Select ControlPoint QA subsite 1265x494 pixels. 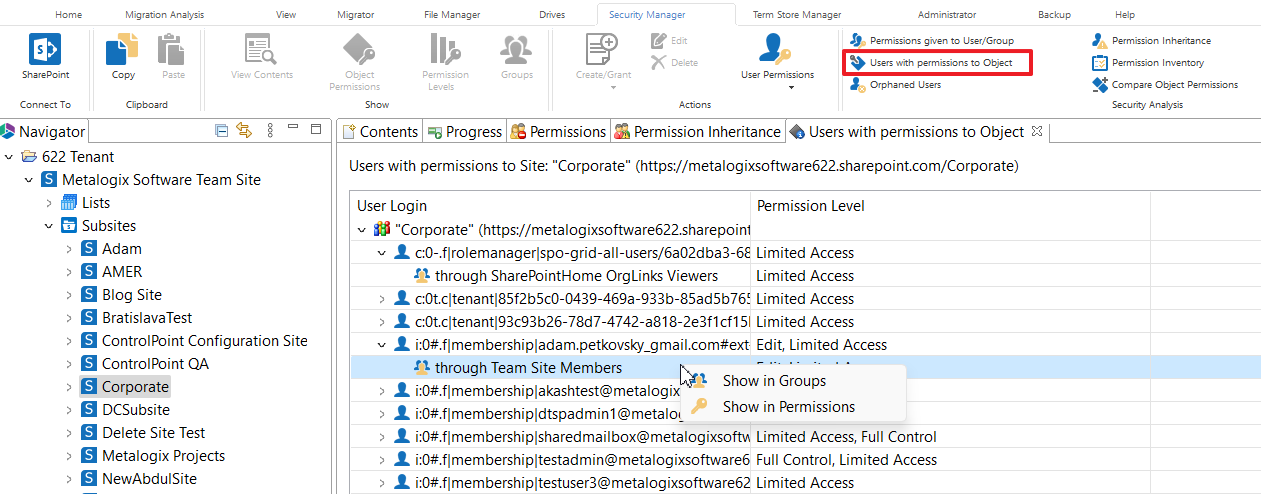(155, 364)
